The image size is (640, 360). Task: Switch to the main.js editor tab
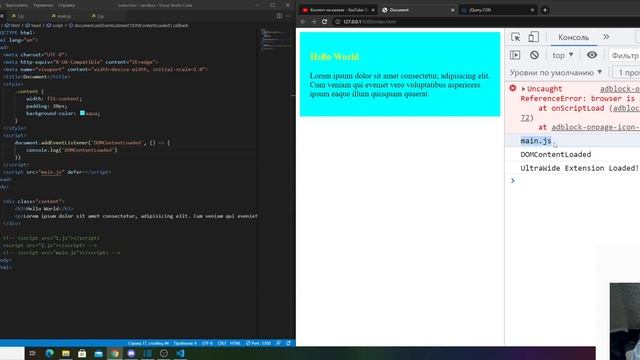coord(62,16)
